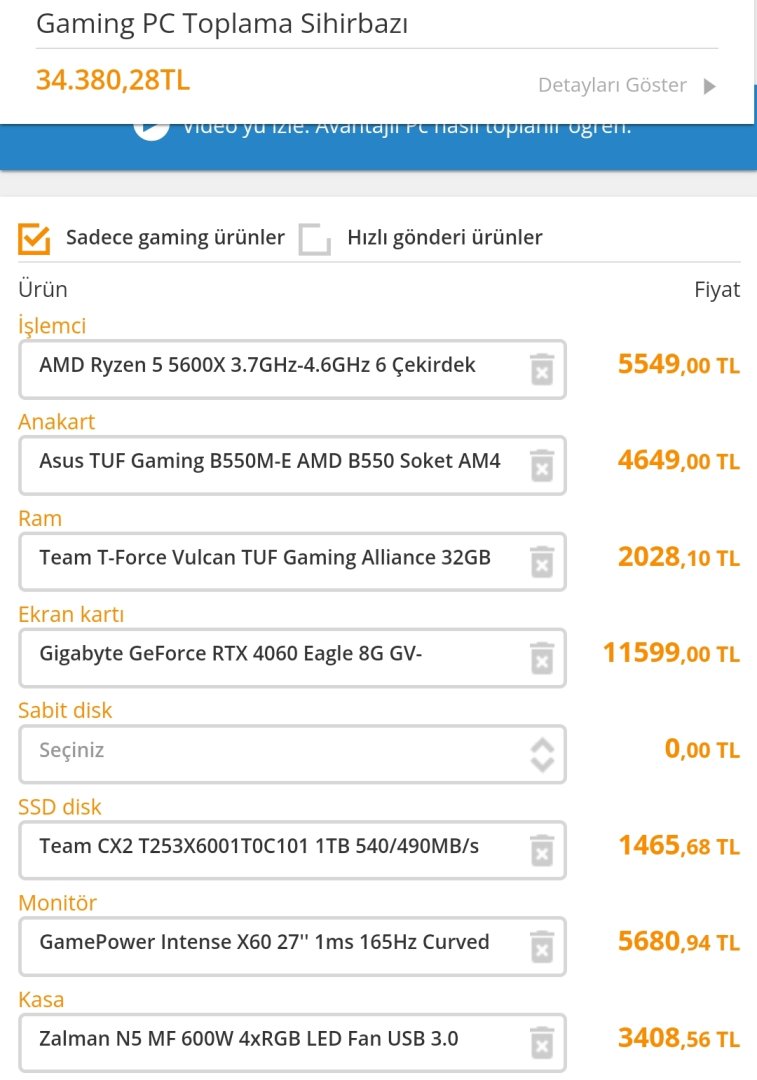Click the total price 34.380,28TL

tap(113, 81)
